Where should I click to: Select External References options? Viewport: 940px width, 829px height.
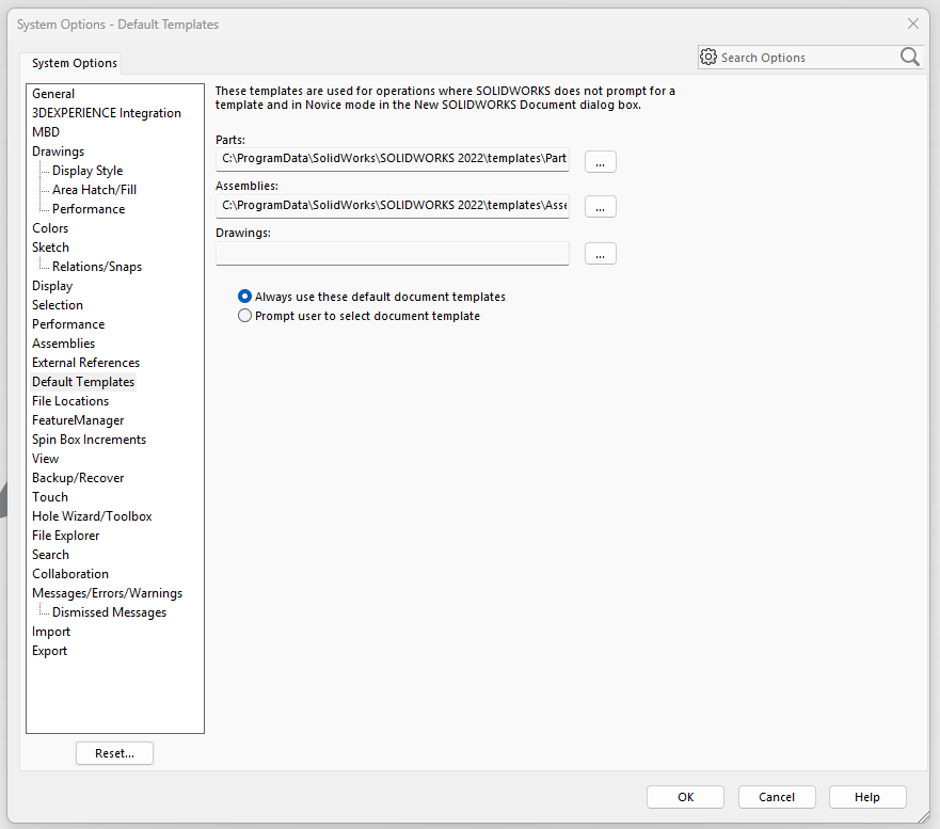pyautogui.click(x=86, y=362)
